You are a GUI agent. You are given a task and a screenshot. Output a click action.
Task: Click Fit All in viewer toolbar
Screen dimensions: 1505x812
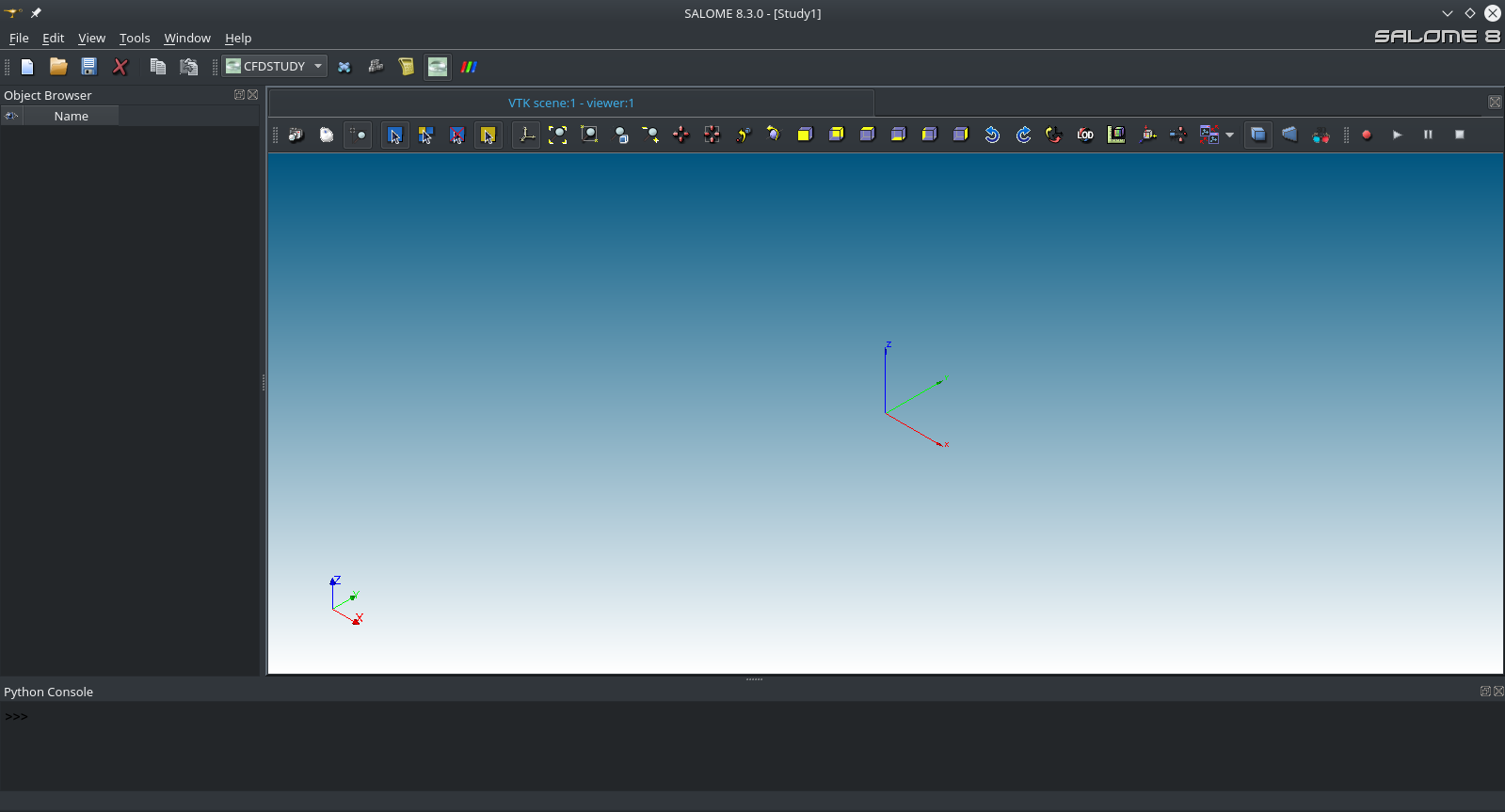point(558,135)
